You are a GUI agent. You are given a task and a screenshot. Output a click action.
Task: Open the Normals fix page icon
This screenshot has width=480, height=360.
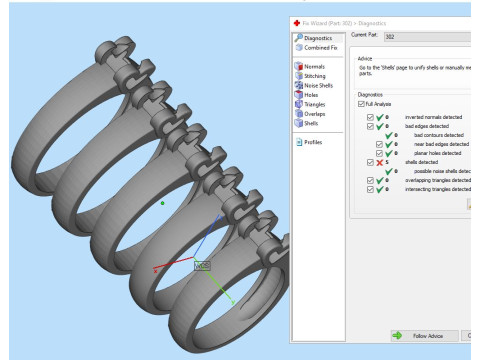pos(299,66)
